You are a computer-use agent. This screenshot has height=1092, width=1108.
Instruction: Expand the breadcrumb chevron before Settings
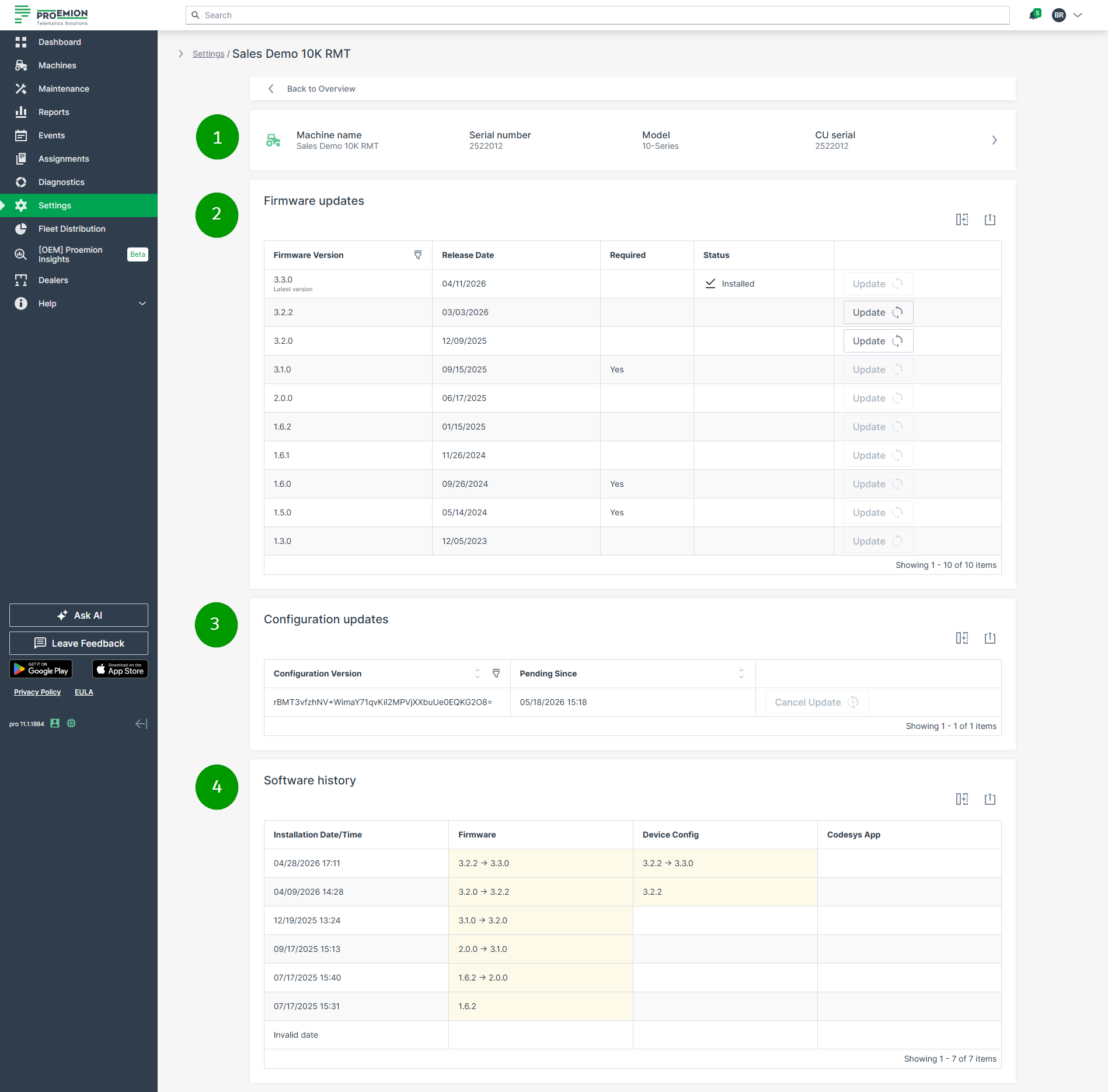(x=181, y=54)
